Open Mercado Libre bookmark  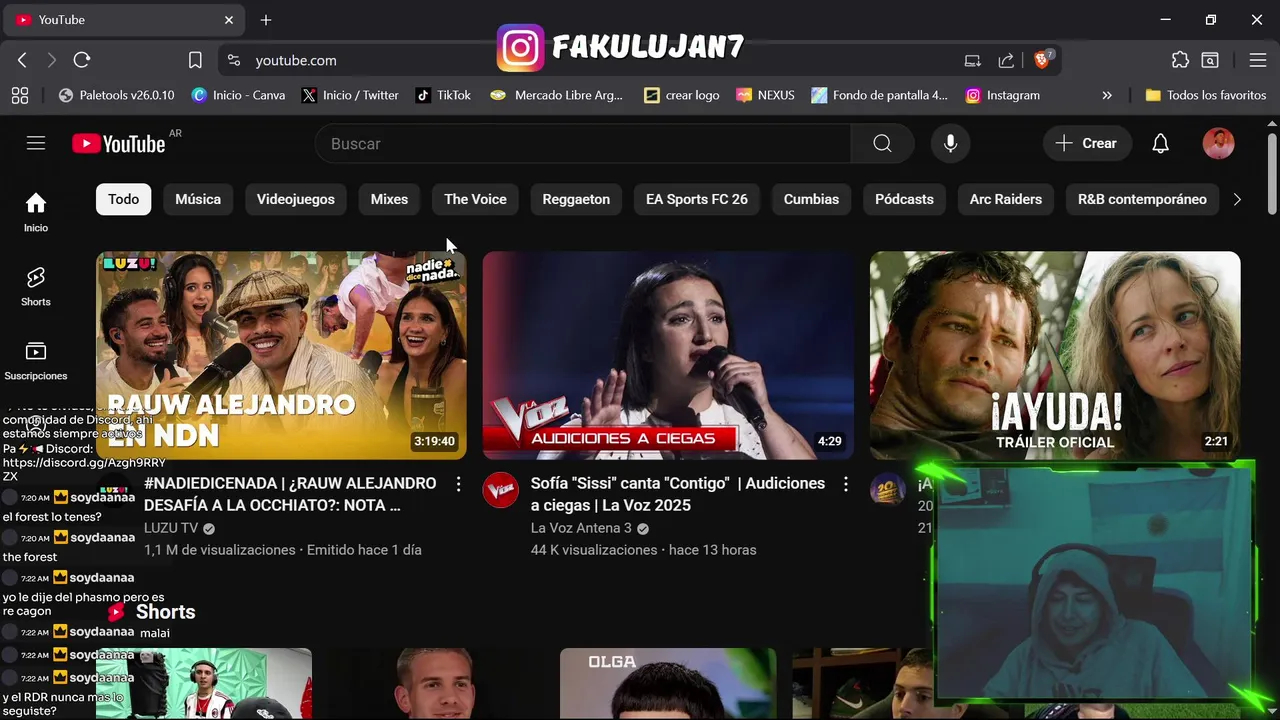pos(556,95)
